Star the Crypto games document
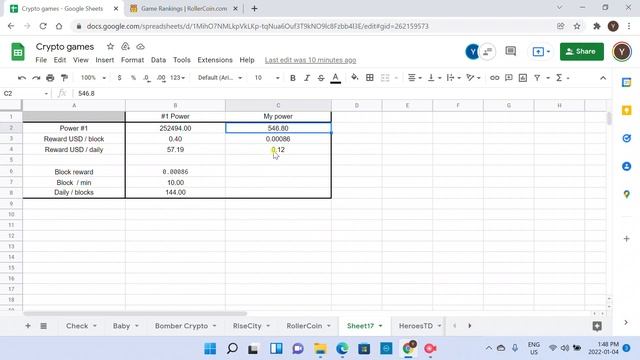This screenshot has width=640, height=360. (110, 47)
